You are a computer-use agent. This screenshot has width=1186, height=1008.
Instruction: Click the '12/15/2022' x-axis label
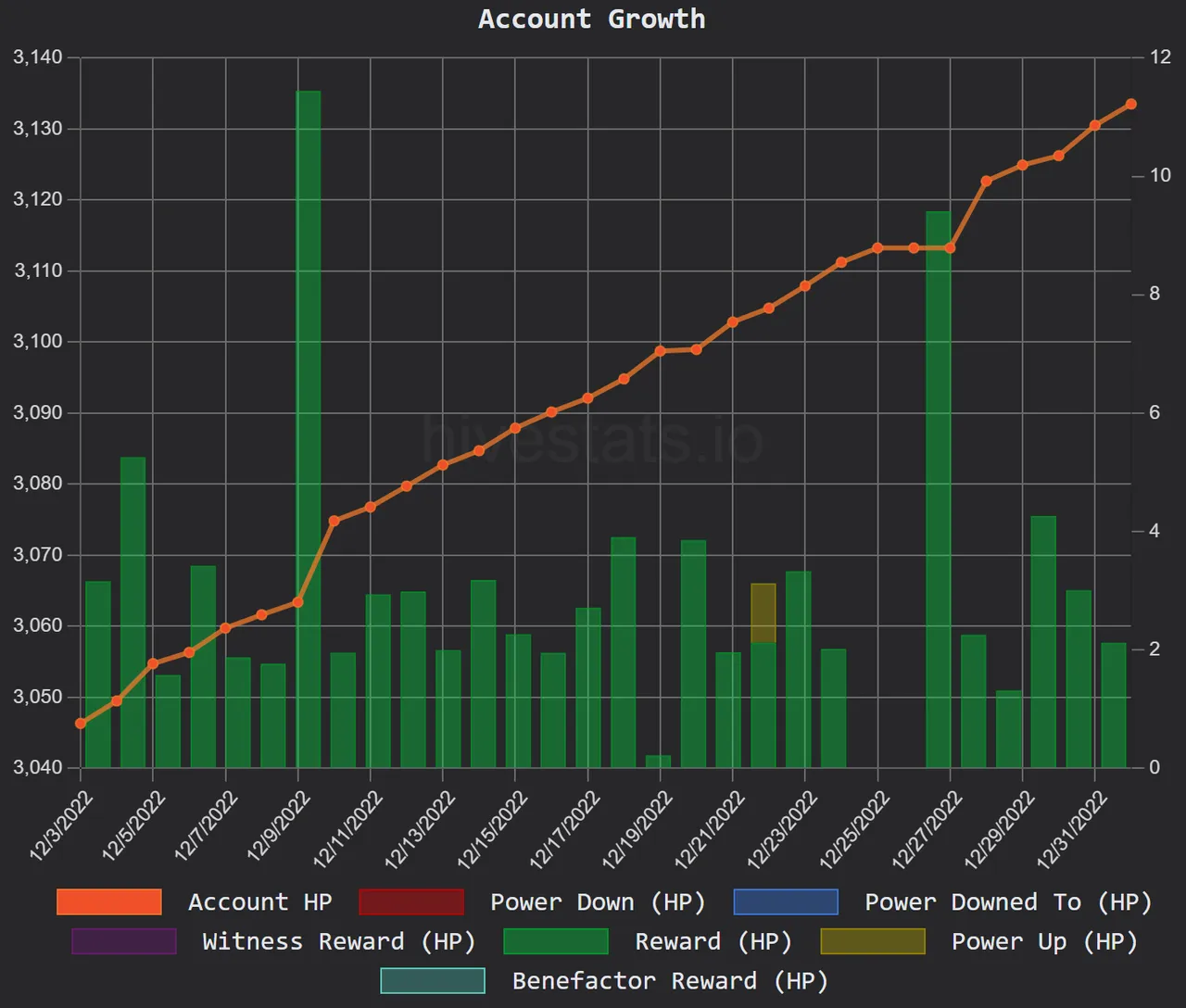click(492, 830)
